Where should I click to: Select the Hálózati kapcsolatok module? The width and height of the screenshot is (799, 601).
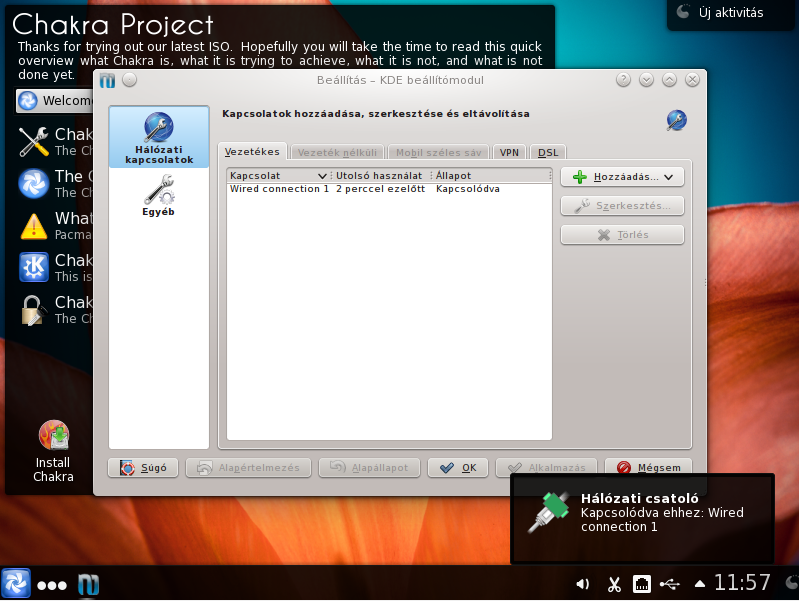(159, 137)
